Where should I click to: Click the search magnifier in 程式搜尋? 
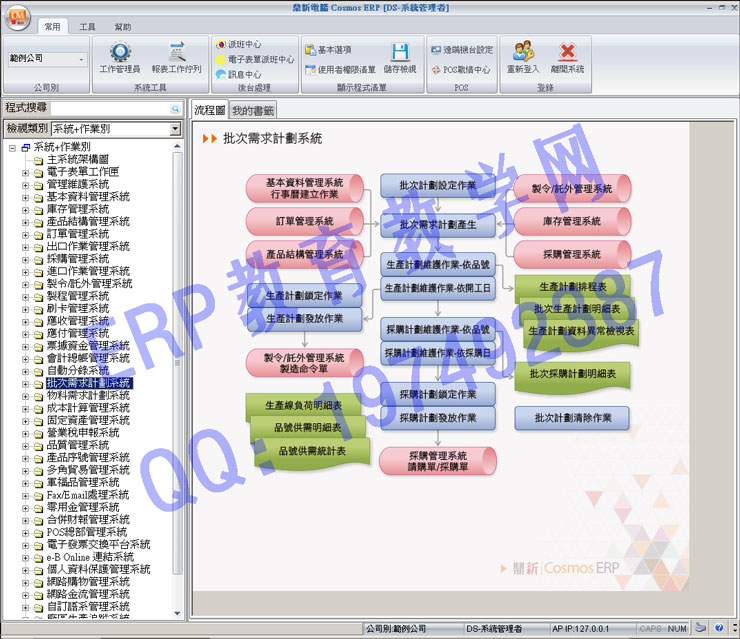(175, 109)
